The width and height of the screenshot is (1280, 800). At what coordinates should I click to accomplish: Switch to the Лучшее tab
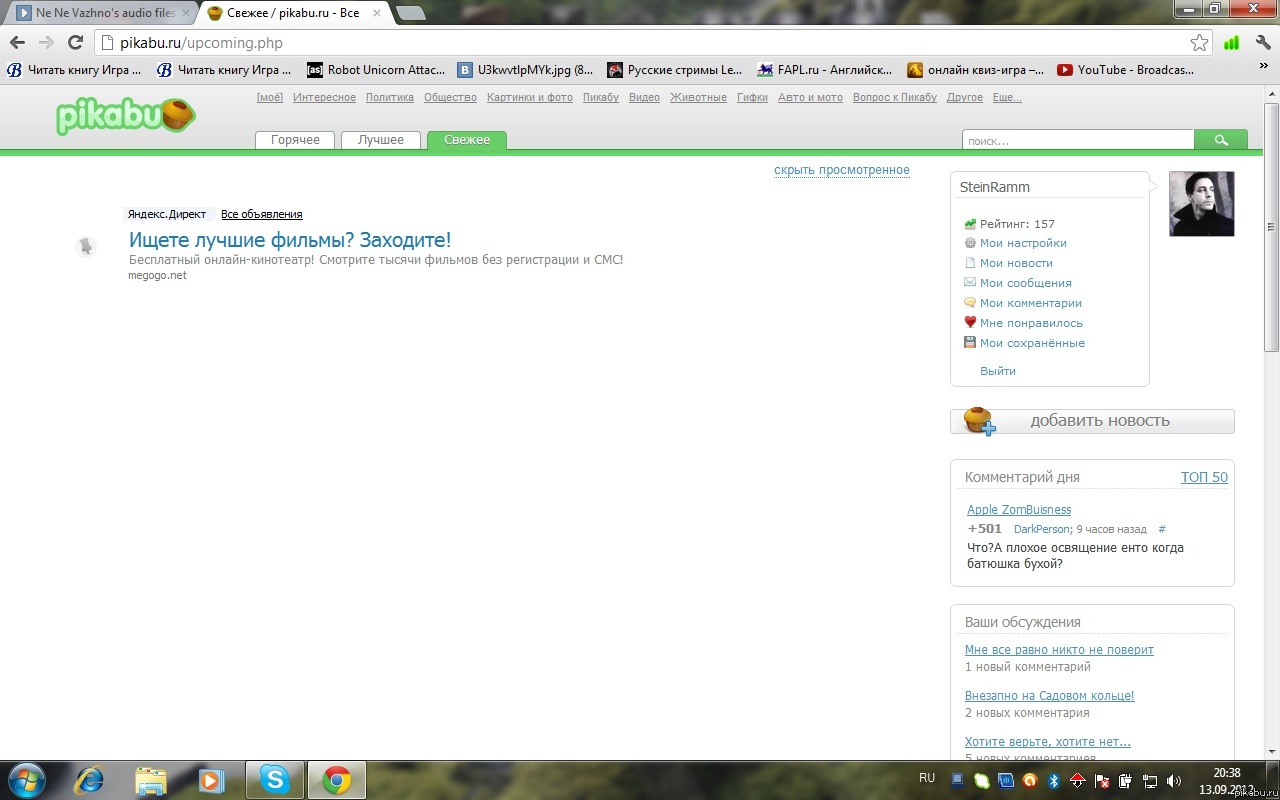pyautogui.click(x=381, y=140)
